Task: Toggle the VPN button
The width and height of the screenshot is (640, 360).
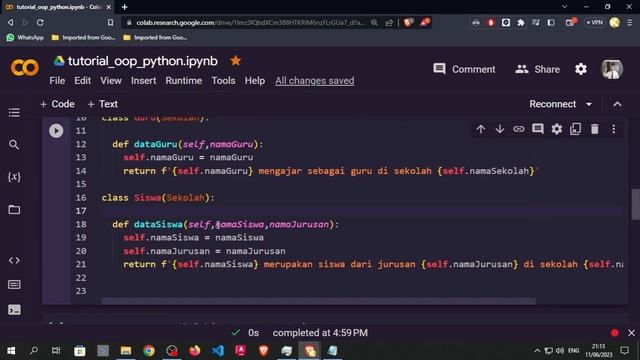Action: point(595,22)
